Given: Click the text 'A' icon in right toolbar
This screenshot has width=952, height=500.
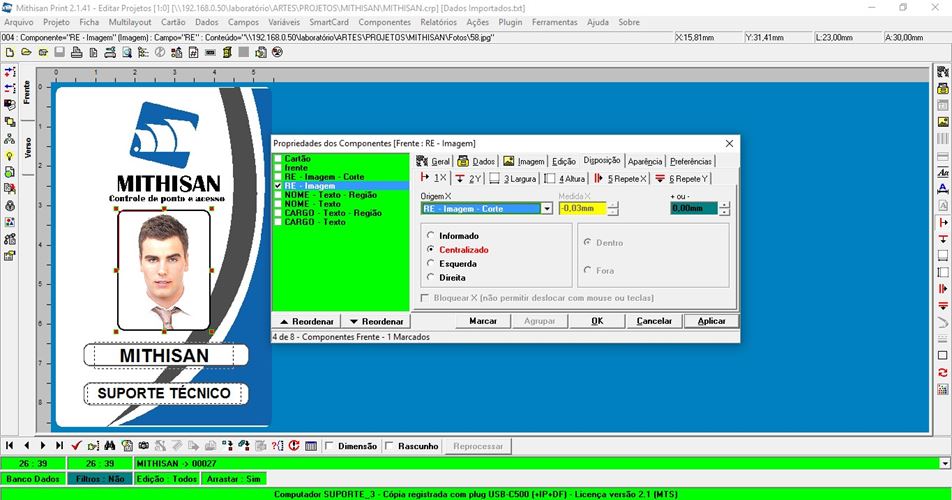Looking at the screenshot, I should (x=943, y=189).
